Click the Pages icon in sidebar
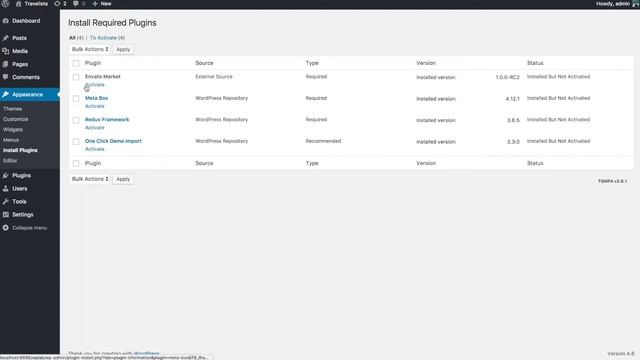Image resolution: width=640 pixels, height=360 pixels. (x=6, y=64)
